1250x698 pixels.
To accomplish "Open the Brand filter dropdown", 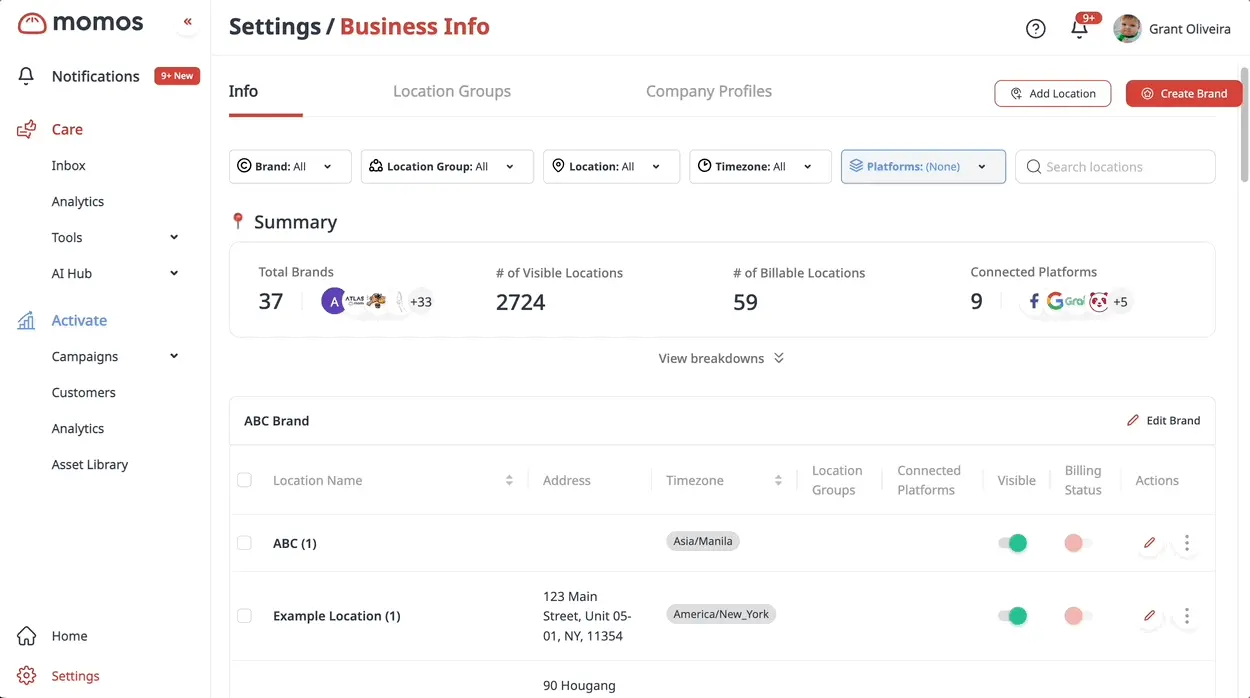I will tap(290, 167).
